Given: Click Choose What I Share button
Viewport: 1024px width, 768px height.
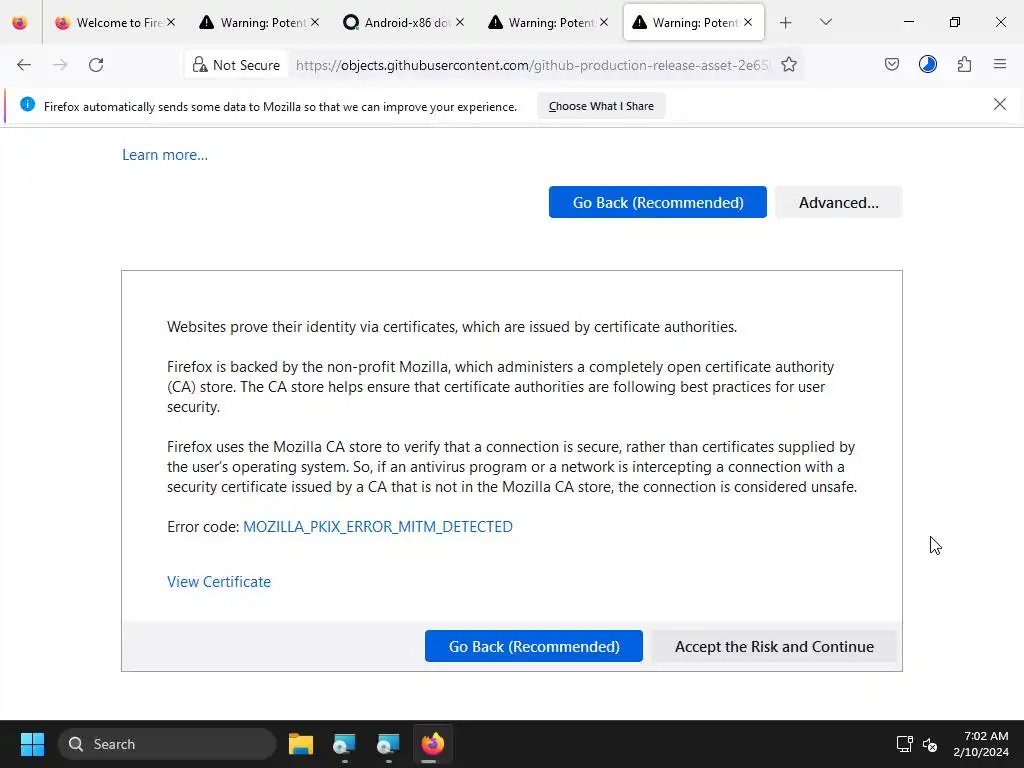Looking at the screenshot, I should (x=601, y=106).
